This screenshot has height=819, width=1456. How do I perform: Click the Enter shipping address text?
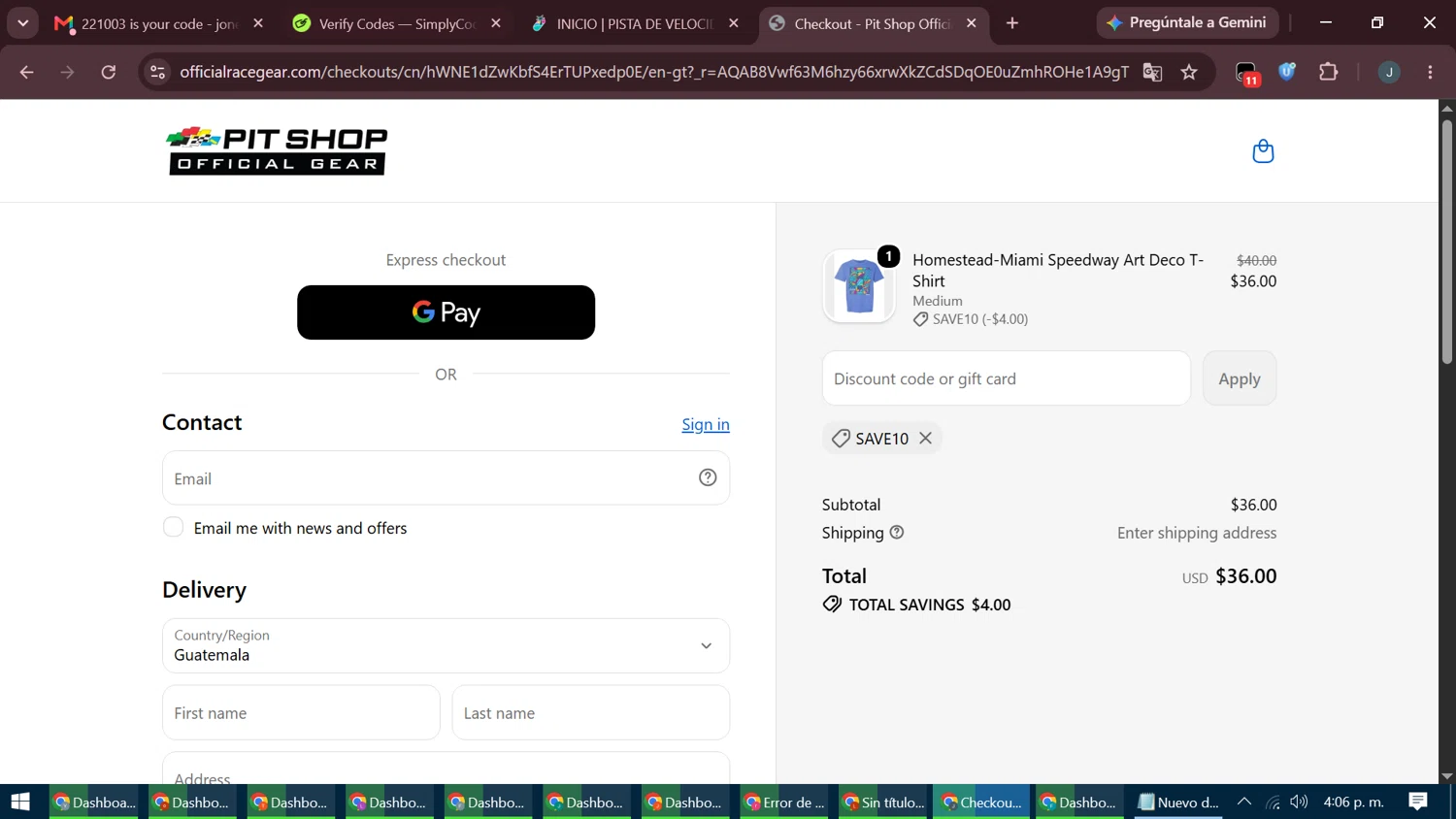(x=1197, y=533)
